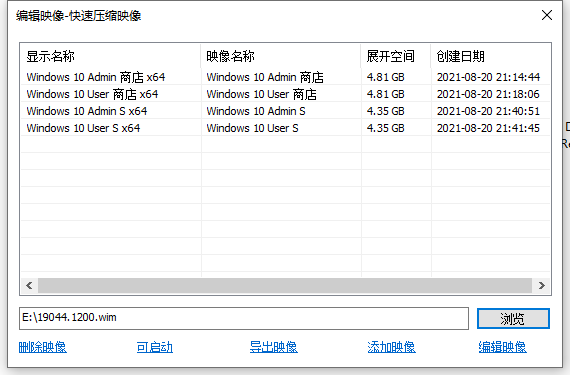Click image name cell Windows 10 Admin 商店

tap(265, 77)
